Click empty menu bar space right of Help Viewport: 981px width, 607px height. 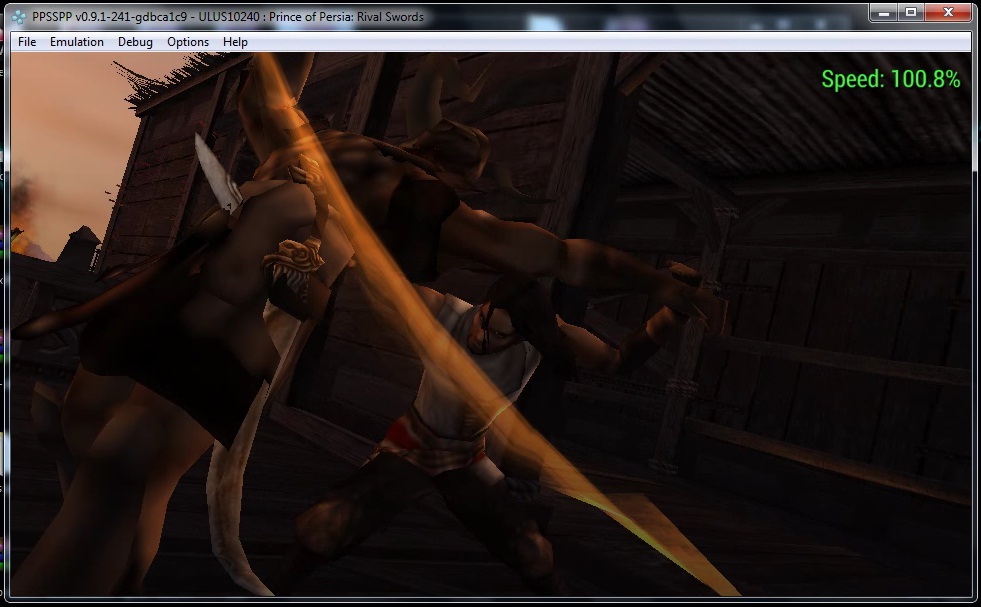pyautogui.click(x=600, y=42)
